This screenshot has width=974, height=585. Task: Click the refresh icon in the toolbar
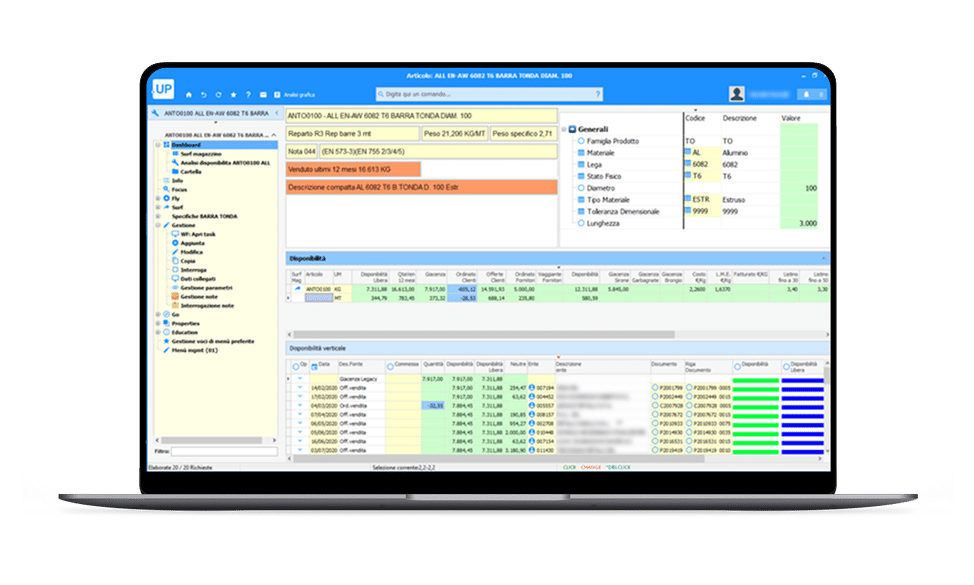coord(217,94)
